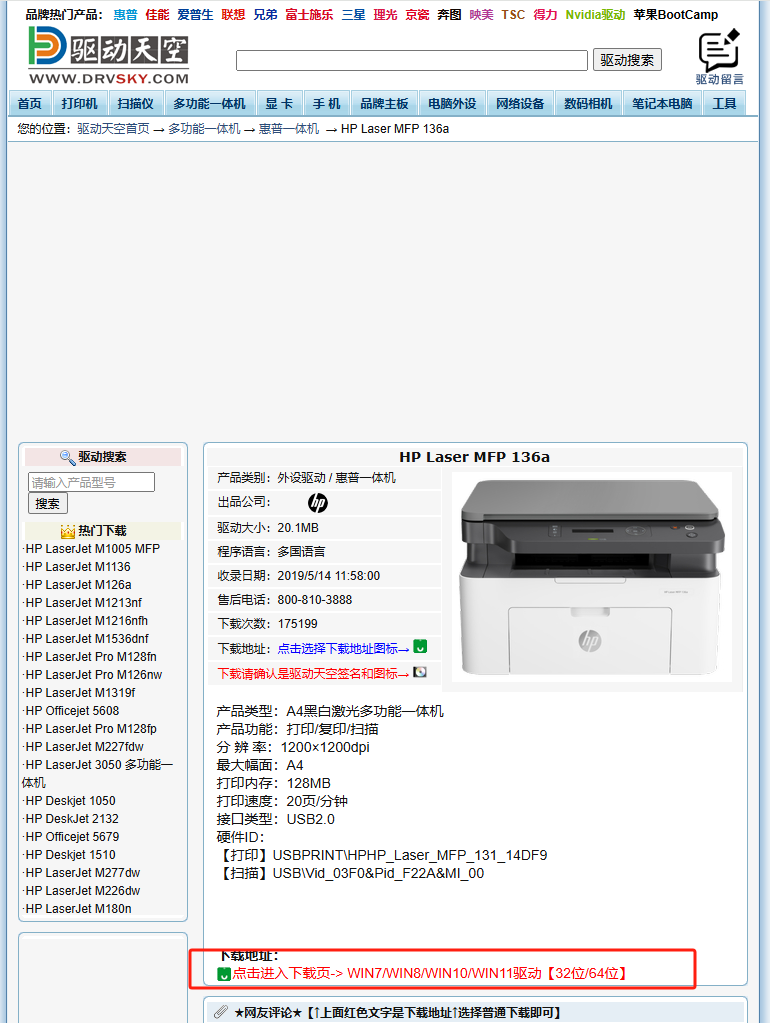Open the 手机 nav tab

326,104
